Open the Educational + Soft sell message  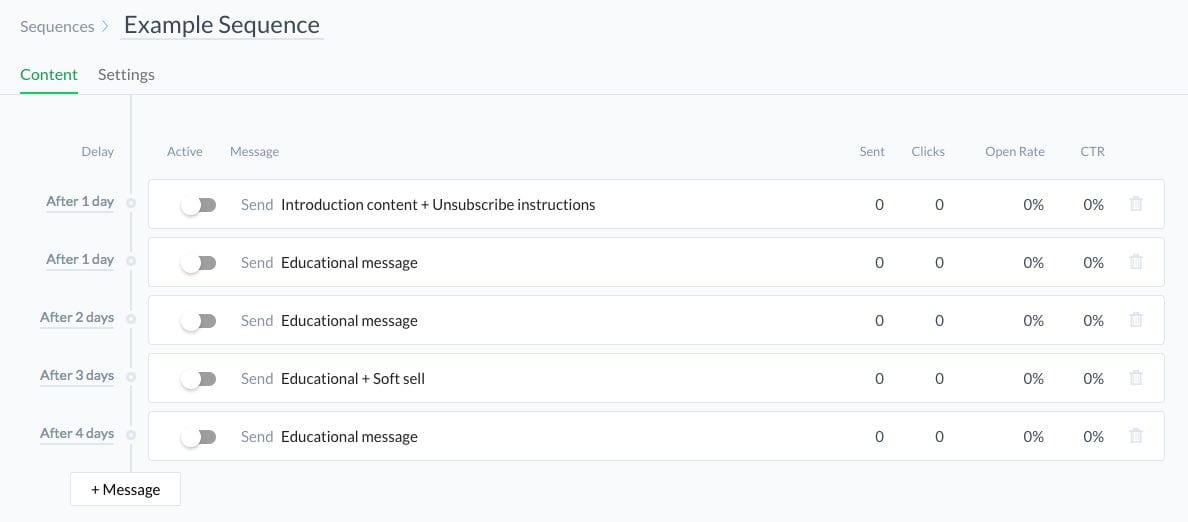353,378
